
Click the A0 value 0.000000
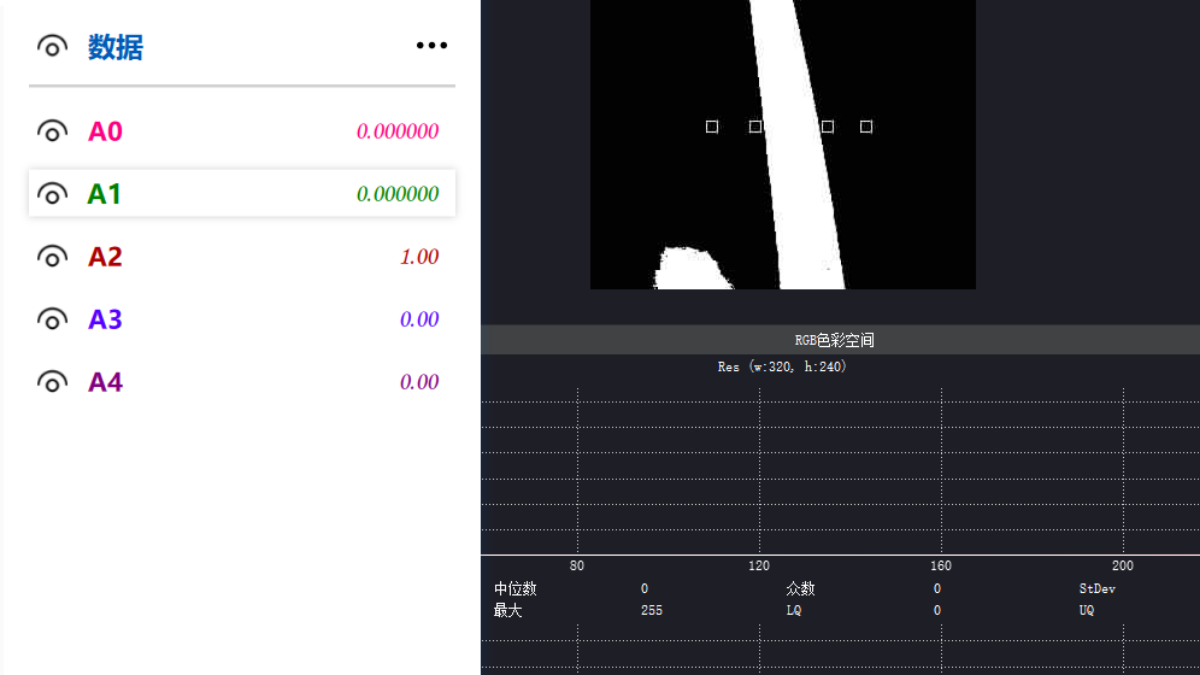pyautogui.click(x=398, y=131)
